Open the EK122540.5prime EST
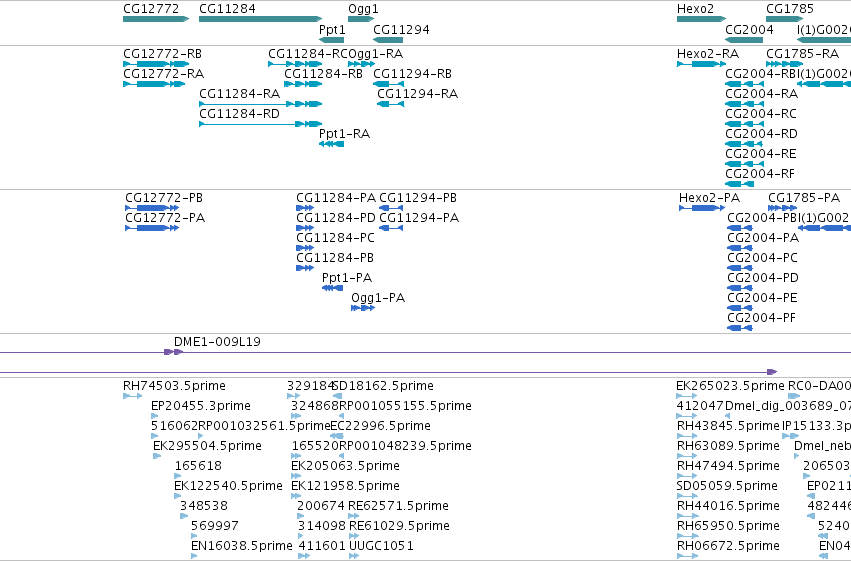 tap(177, 496)
